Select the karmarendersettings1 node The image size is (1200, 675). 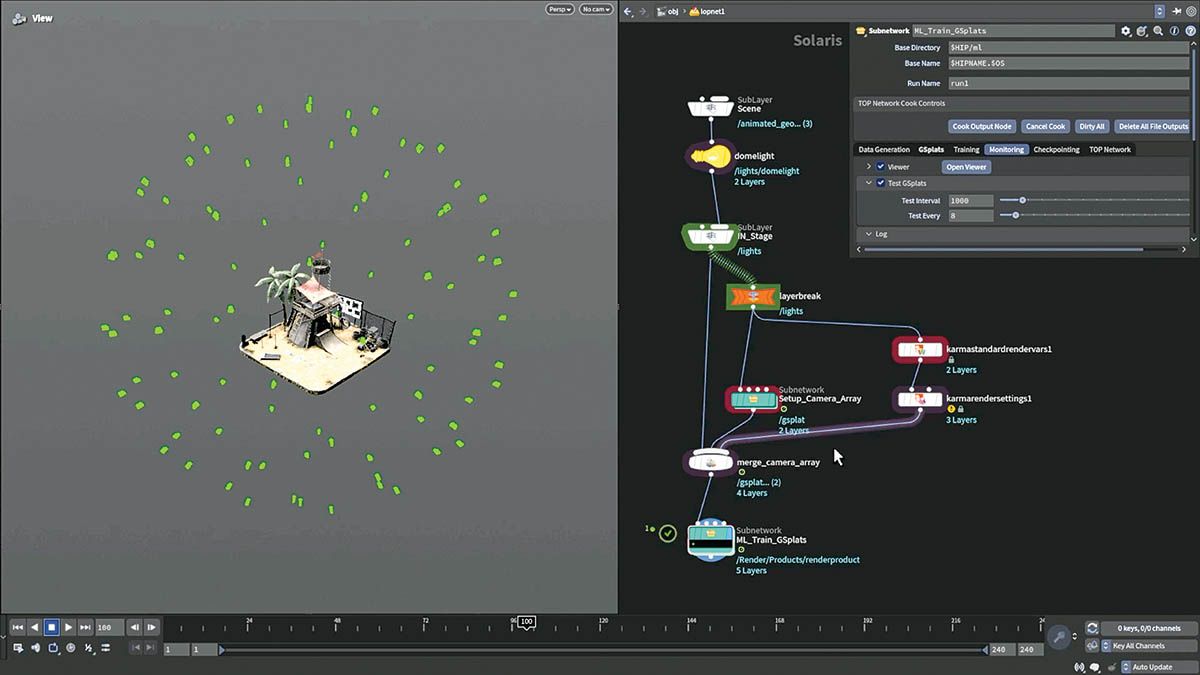coord(919,399)
